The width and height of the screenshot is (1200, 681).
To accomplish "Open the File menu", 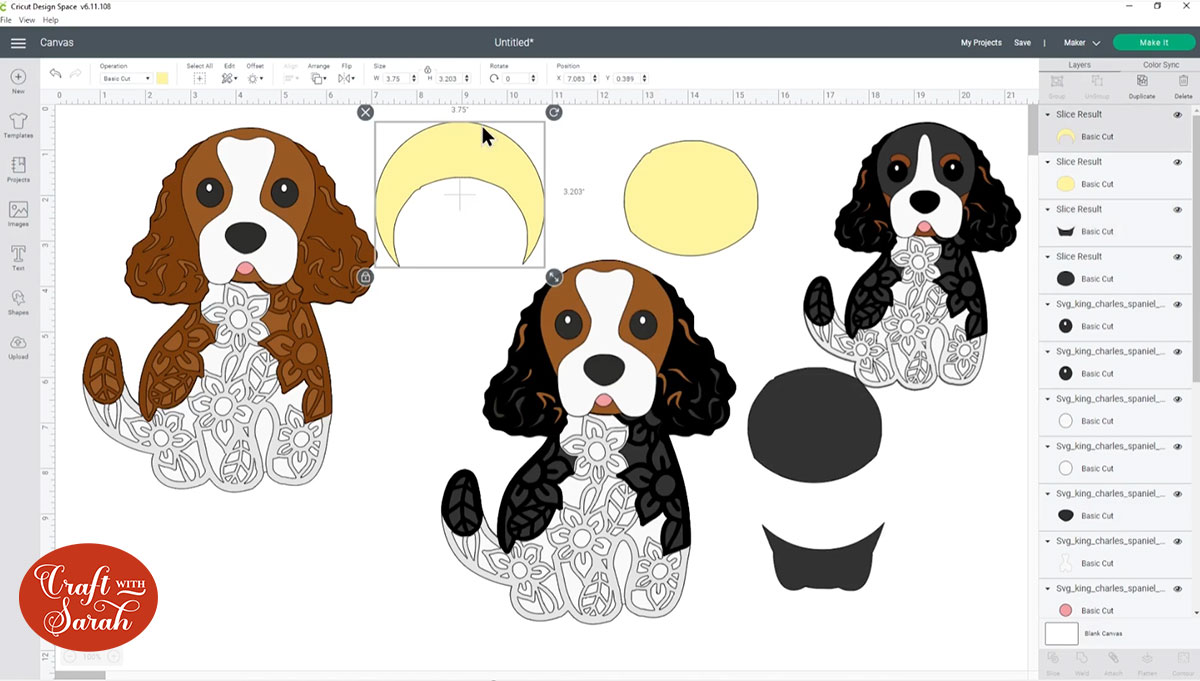I will 6,20.
